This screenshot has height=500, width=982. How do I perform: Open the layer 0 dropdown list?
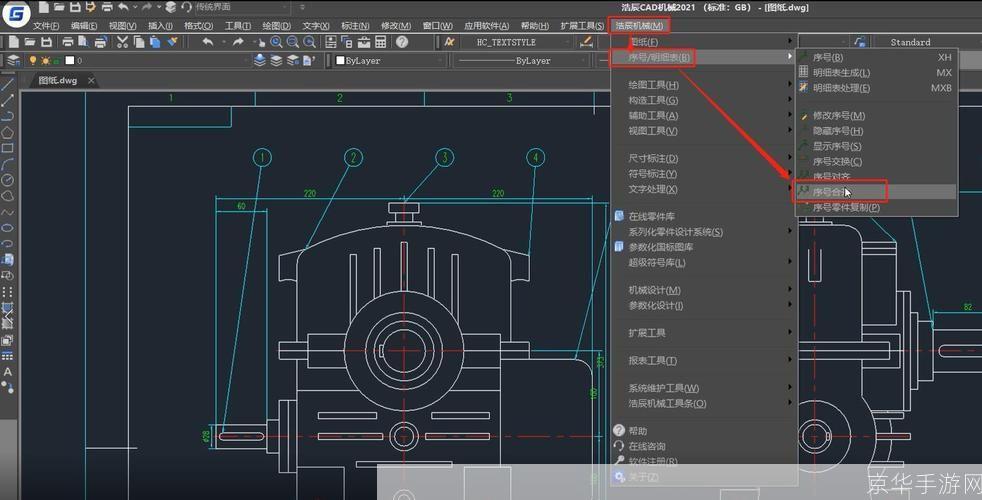(x=138, y=61)
